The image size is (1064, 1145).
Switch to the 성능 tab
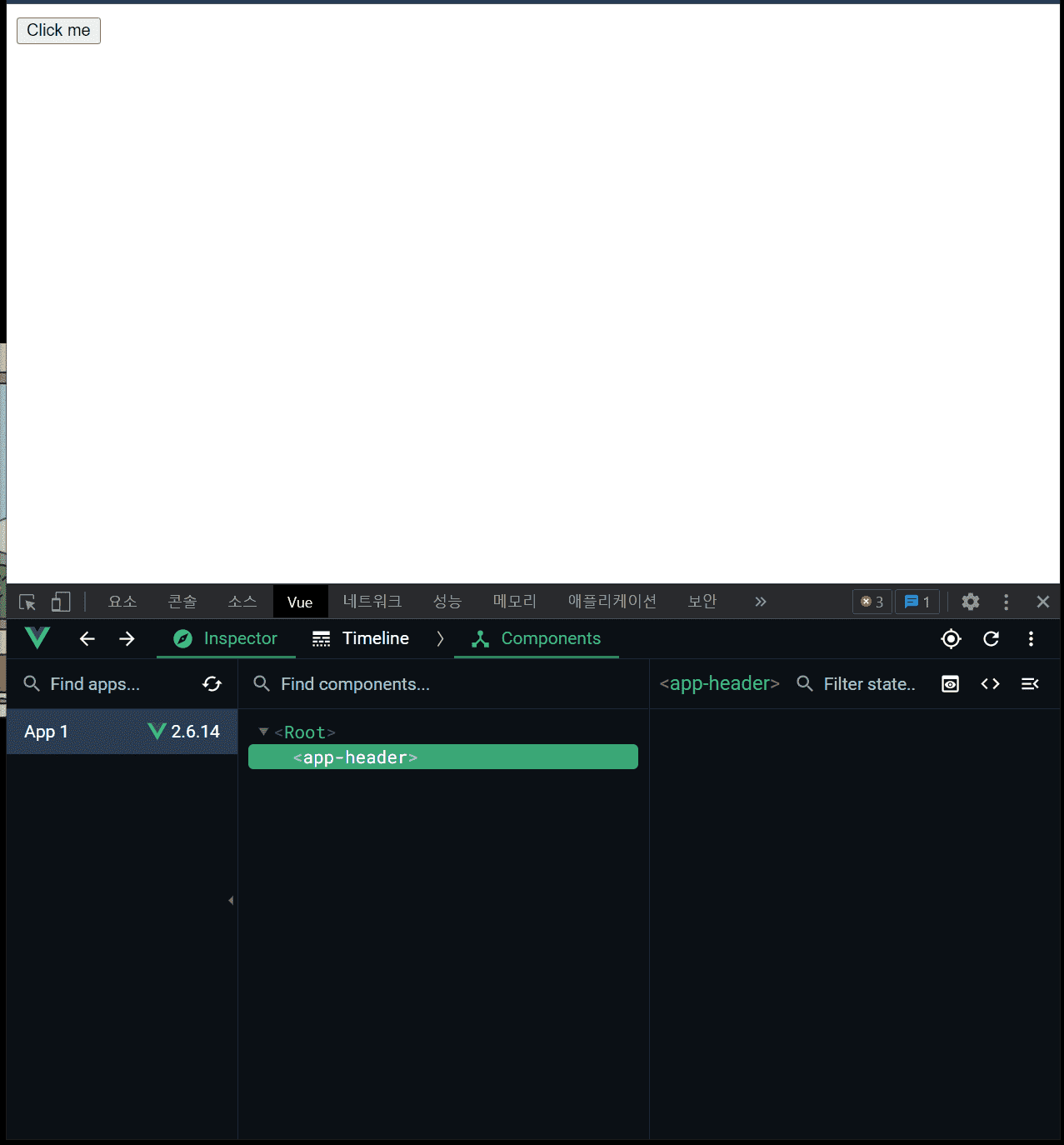pos(447,602)
